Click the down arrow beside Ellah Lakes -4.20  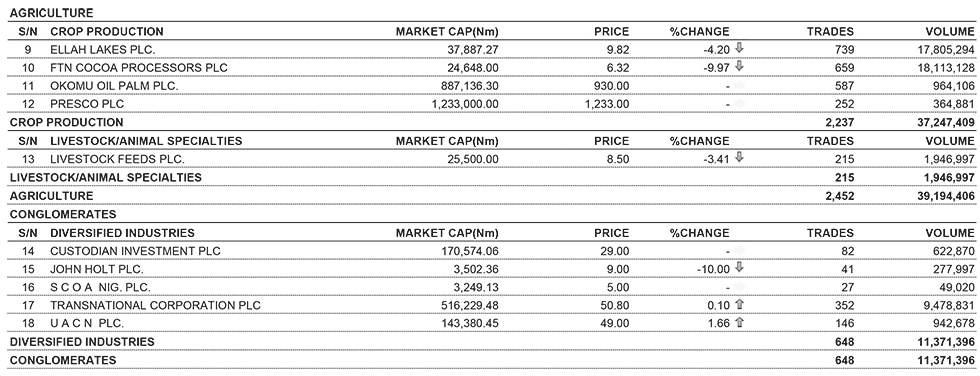click(x=739, y=49)
